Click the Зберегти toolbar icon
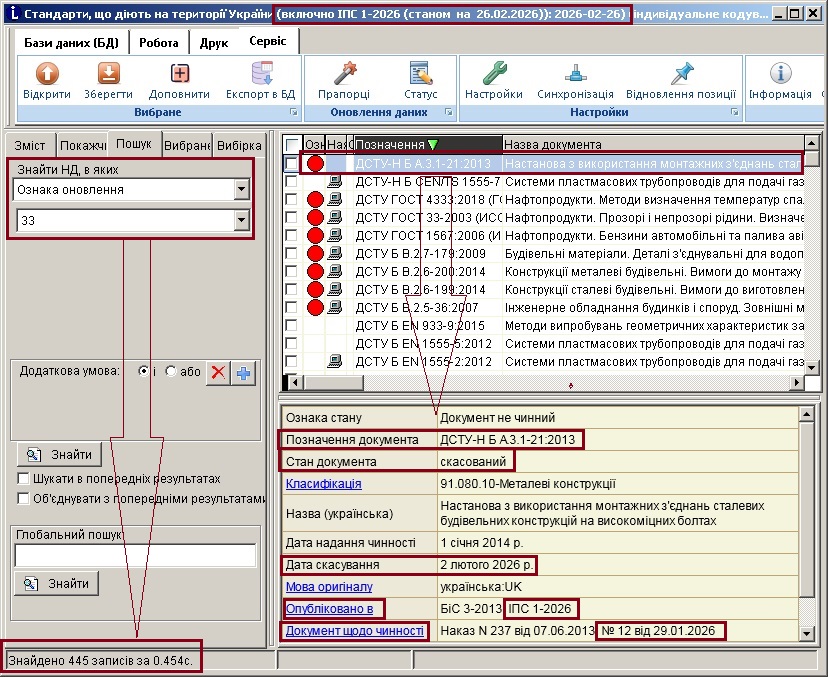The height and width of the screenshot is (677, 828). pos(108,80)
